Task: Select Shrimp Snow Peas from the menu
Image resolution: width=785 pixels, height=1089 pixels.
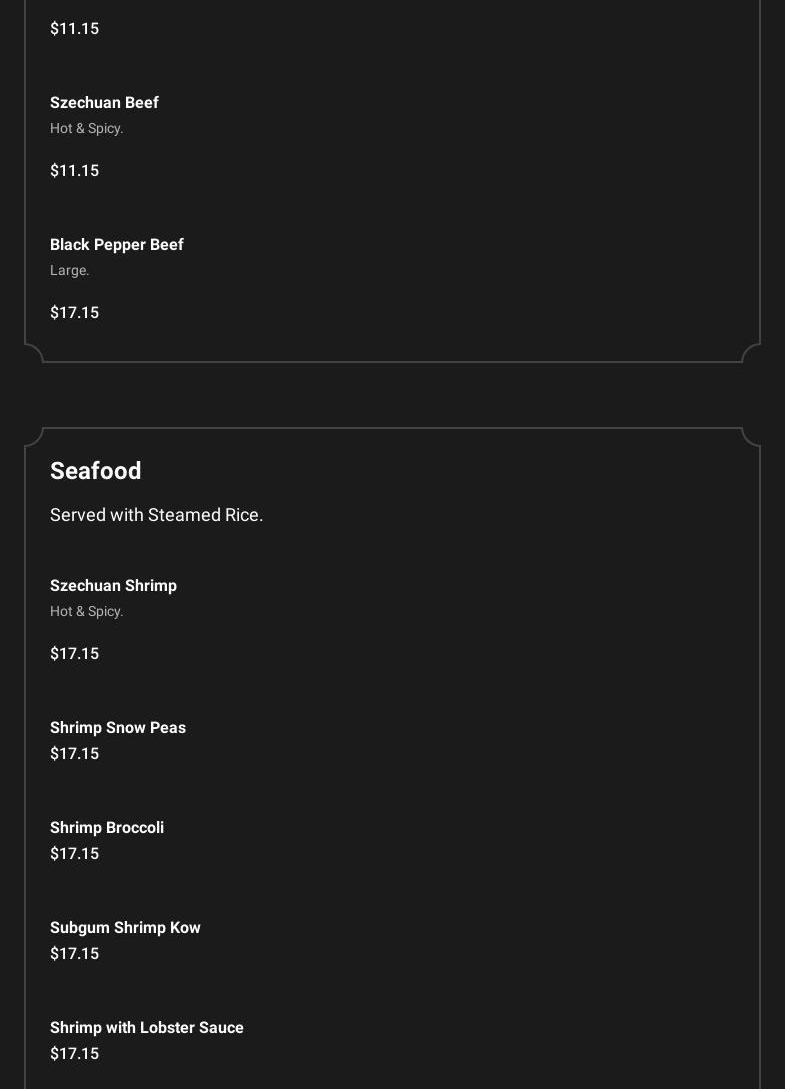Action: click(x=117, y=727)
